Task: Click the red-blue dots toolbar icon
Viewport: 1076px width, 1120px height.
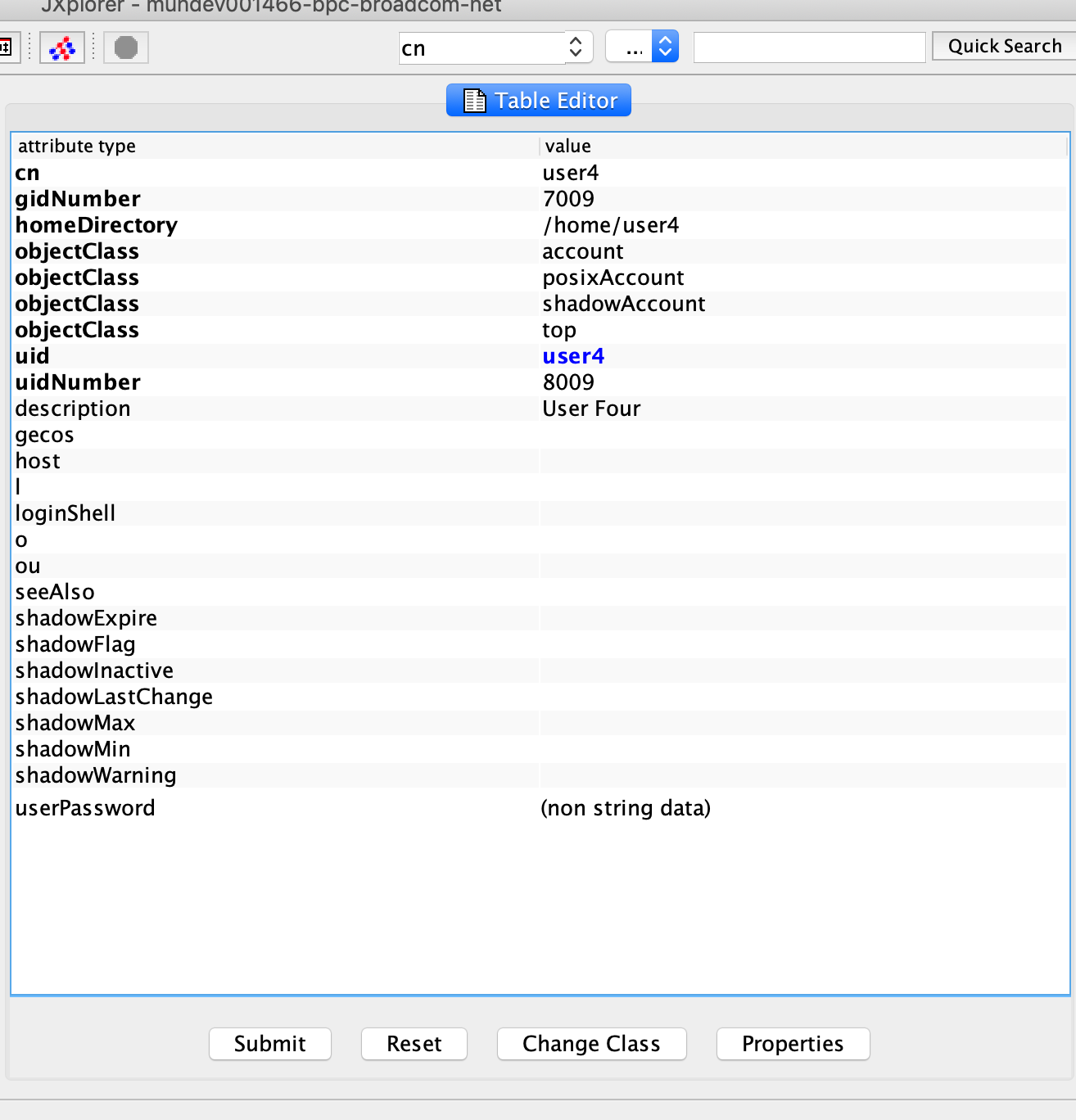Action: 62,47
